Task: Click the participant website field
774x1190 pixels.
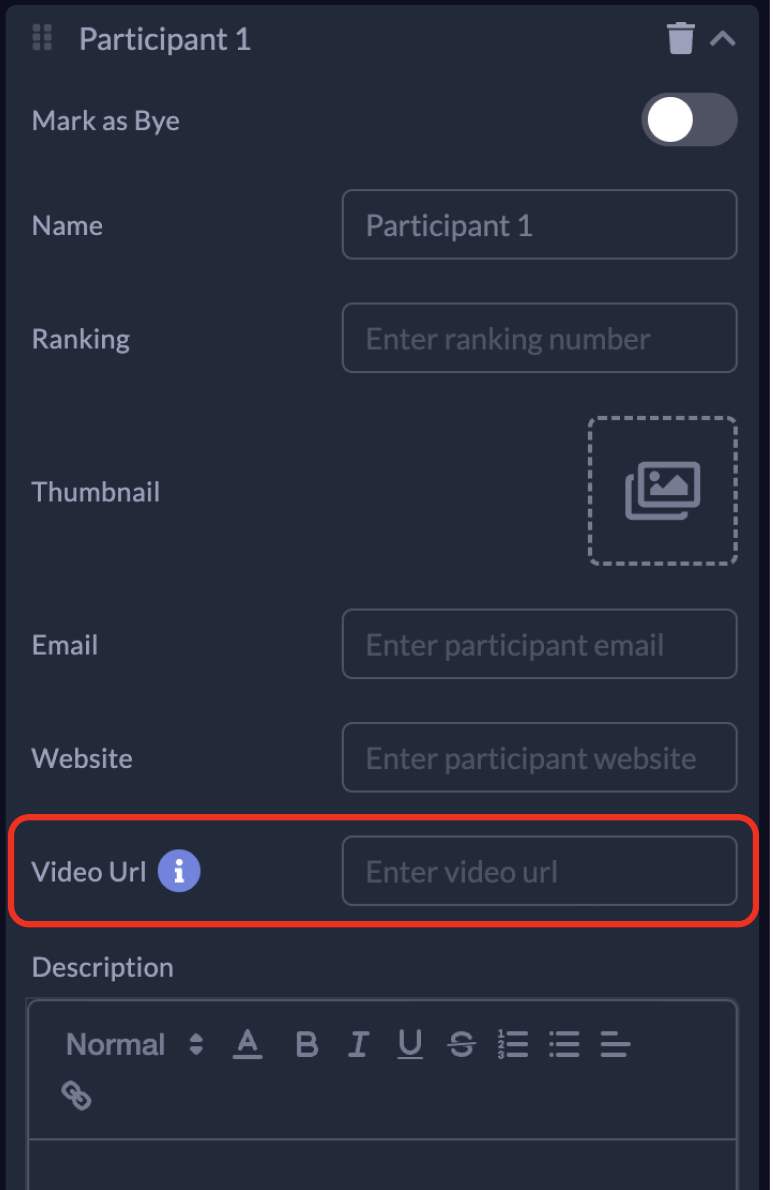Action: [x=539, y=758]
